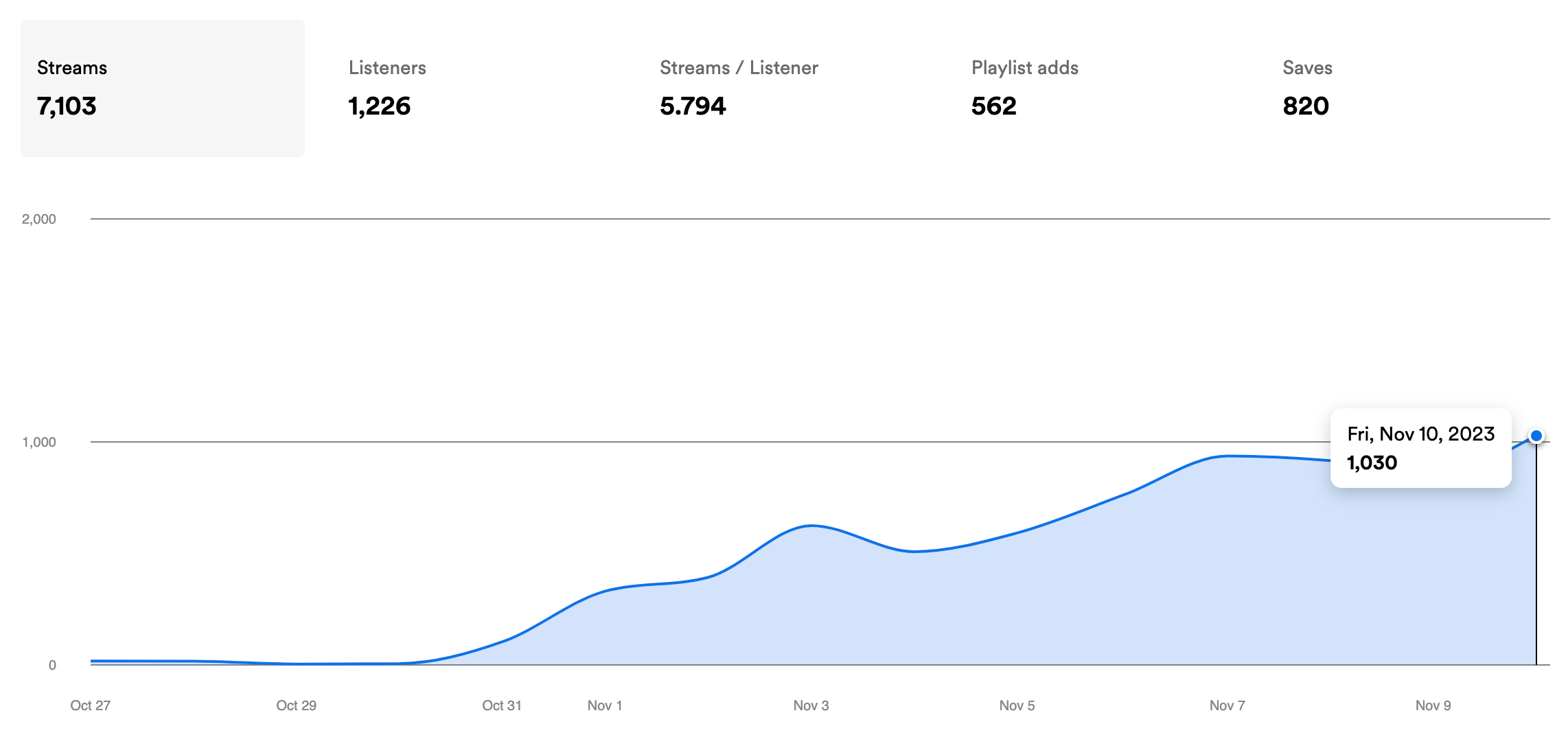
Task: Select the Oct 31 axis label
Action: click(502, 705)
